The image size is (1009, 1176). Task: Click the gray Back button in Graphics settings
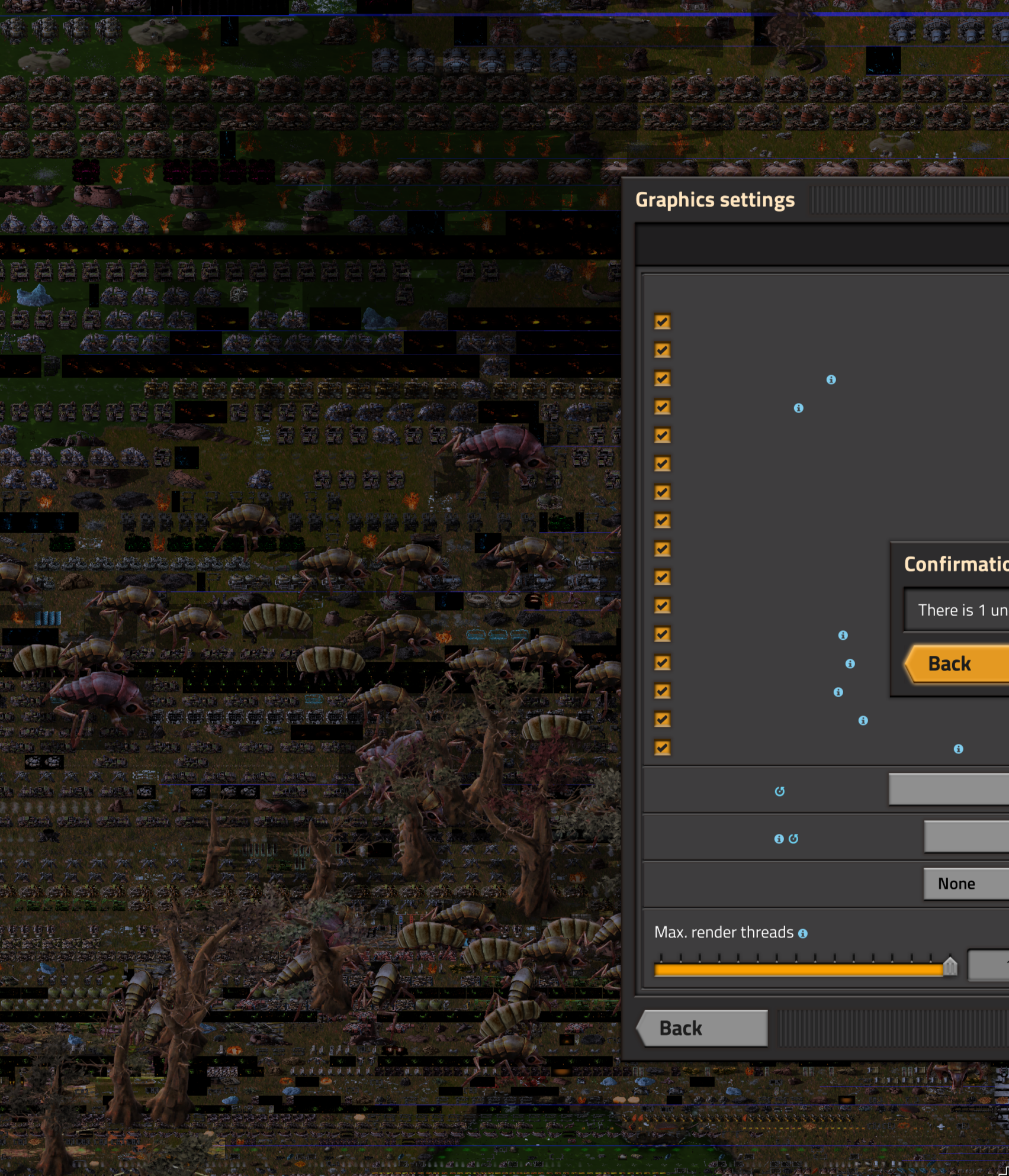click(x=702, y=1028)
